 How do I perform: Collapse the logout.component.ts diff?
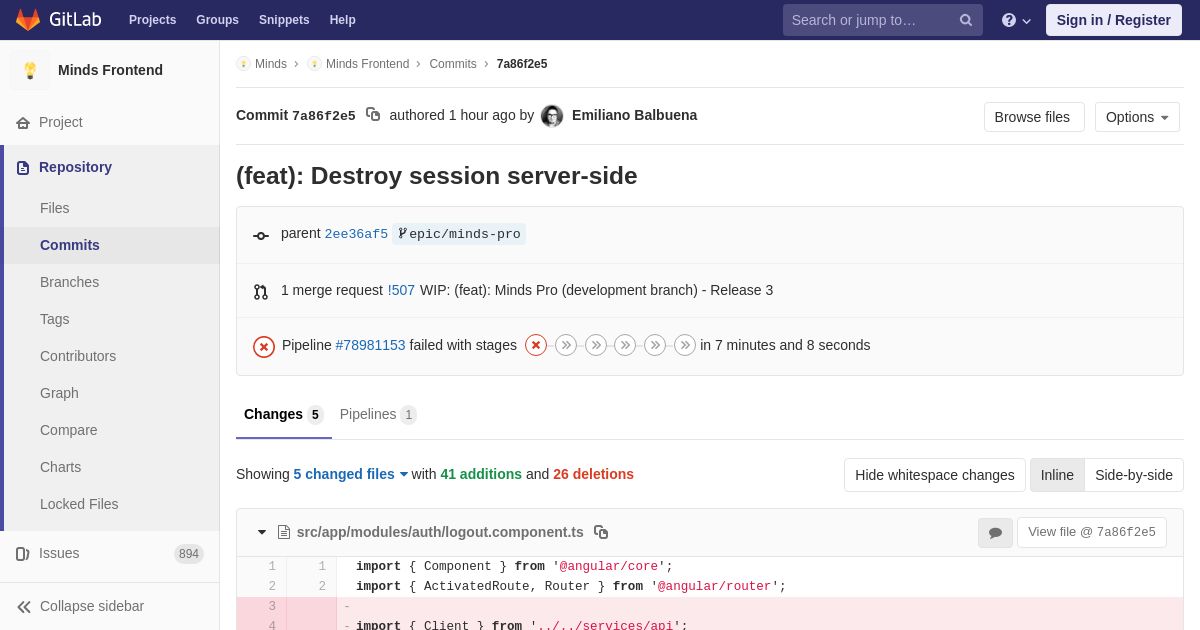[x=262, y=532]
